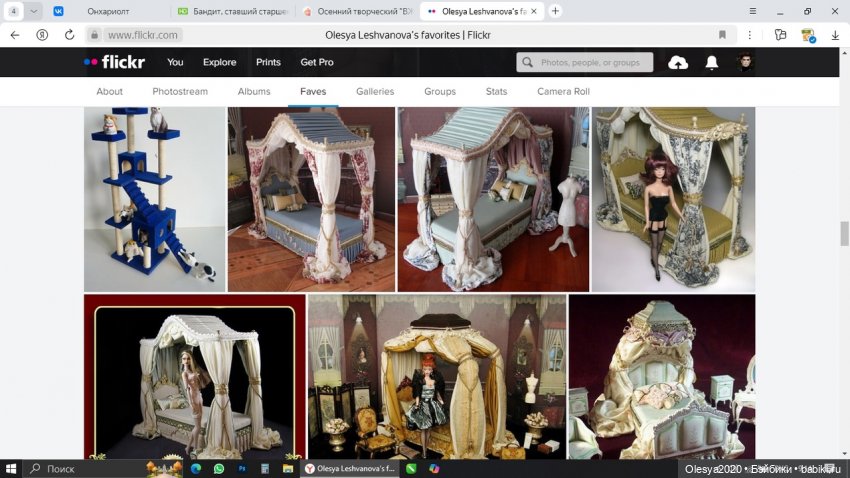Open a new browser tab

tap(556, 11)
